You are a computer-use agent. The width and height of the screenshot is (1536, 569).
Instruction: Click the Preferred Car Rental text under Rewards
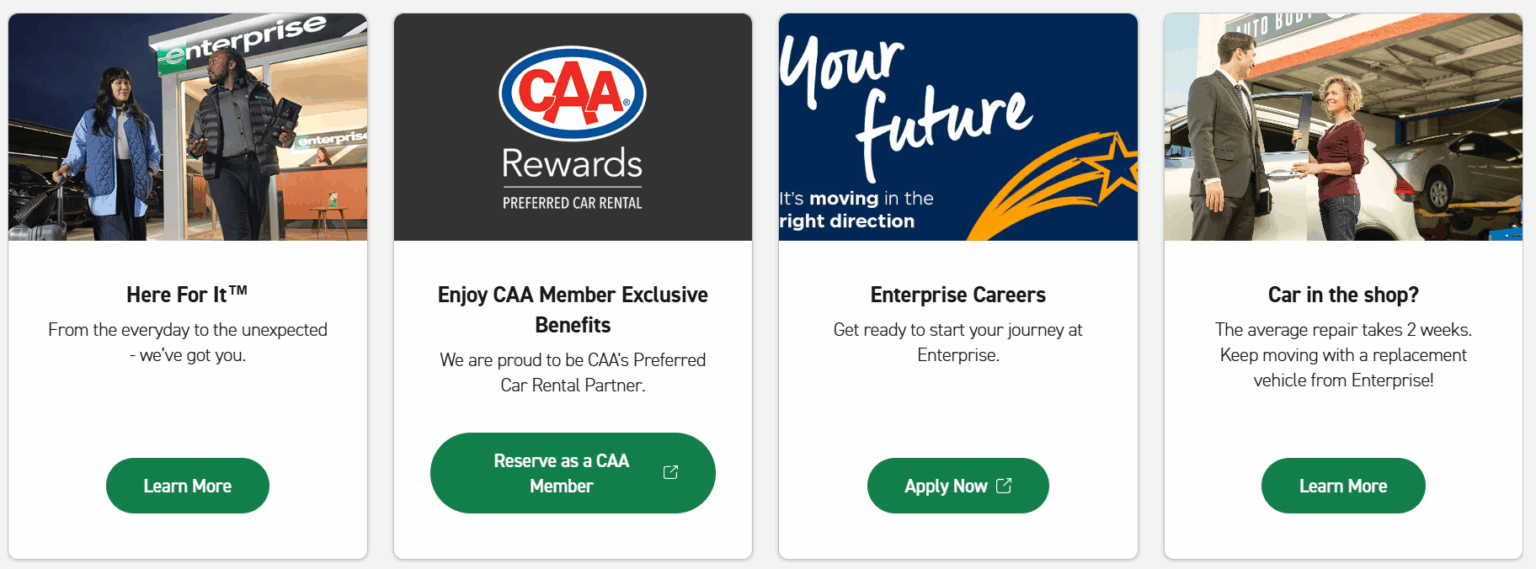pos(572,203)
